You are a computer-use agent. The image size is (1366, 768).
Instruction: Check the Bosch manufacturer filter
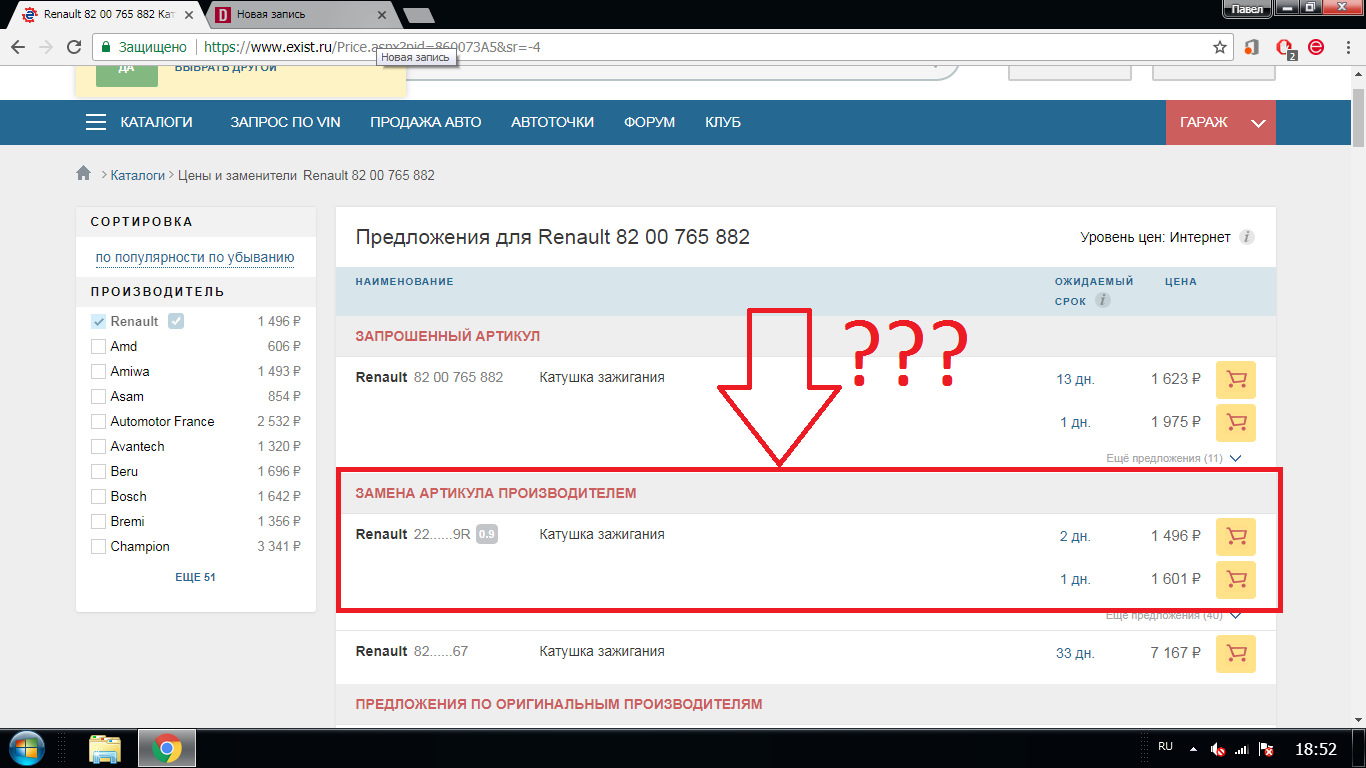98,497
